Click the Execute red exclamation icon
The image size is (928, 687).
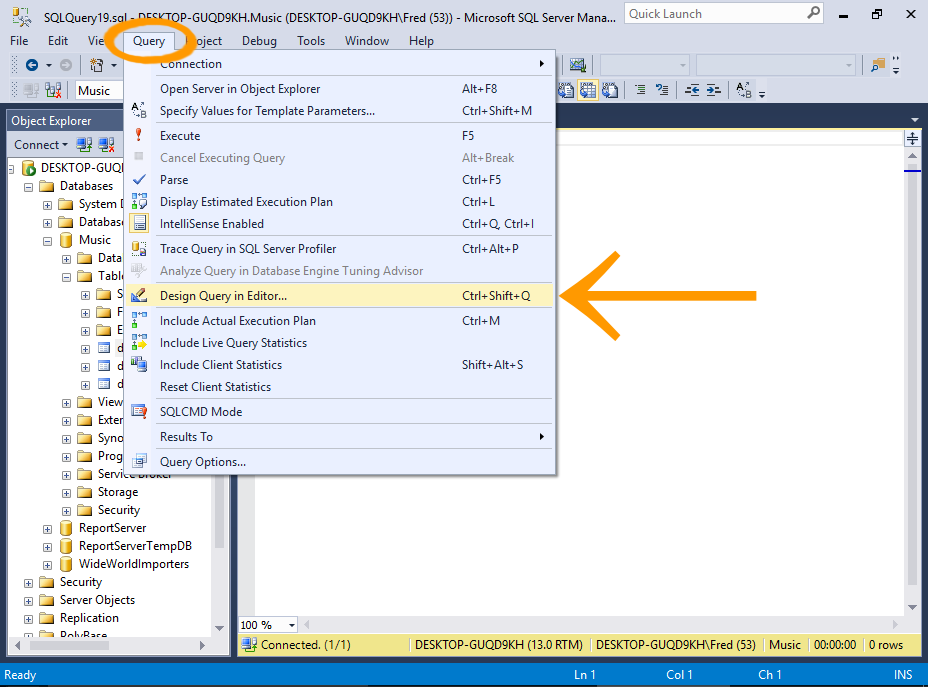pyautogui.click(x=139, y=136)
